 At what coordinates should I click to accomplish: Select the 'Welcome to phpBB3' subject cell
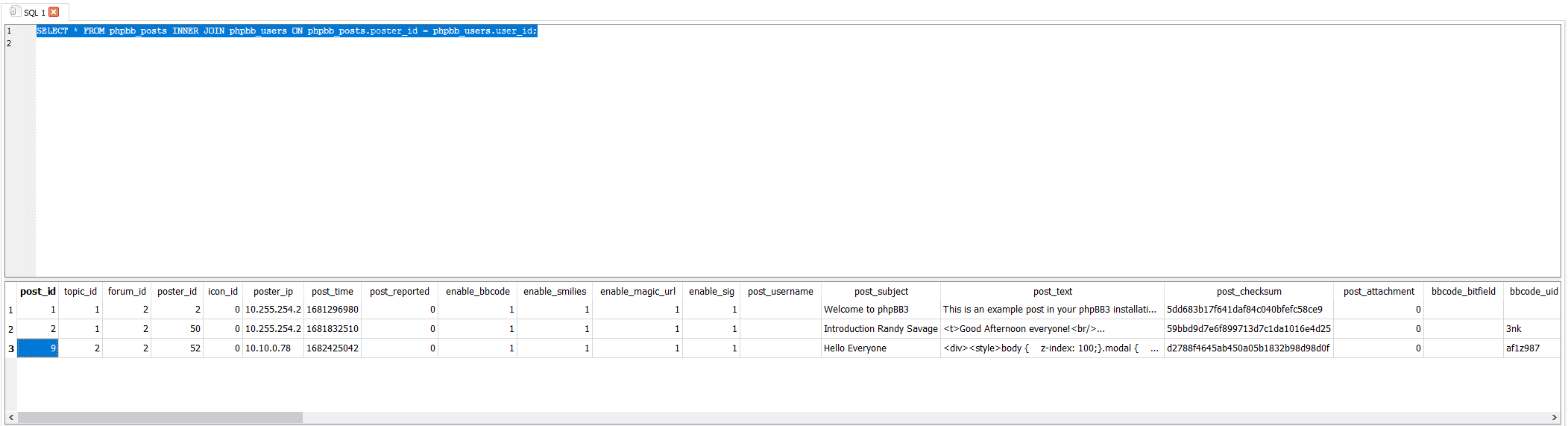pyautogui.click(x=866, y=310)
